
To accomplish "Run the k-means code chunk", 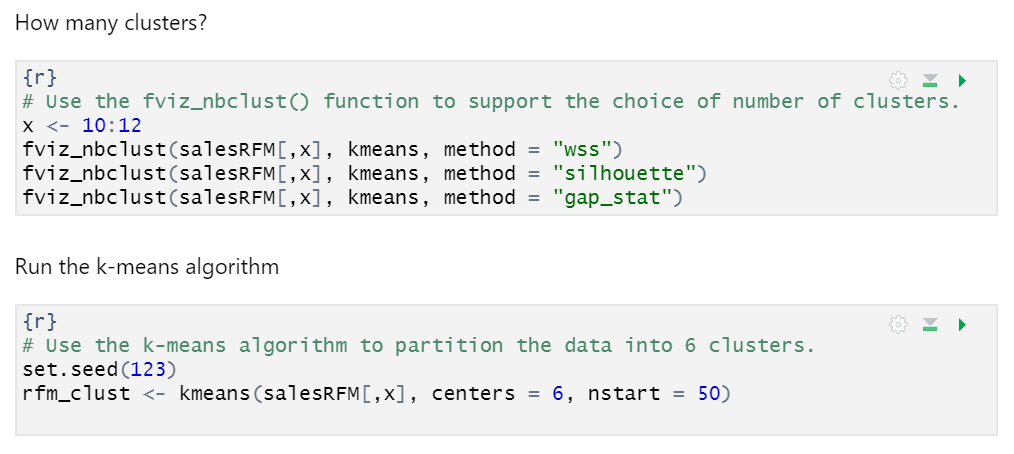I will point(962,324).
